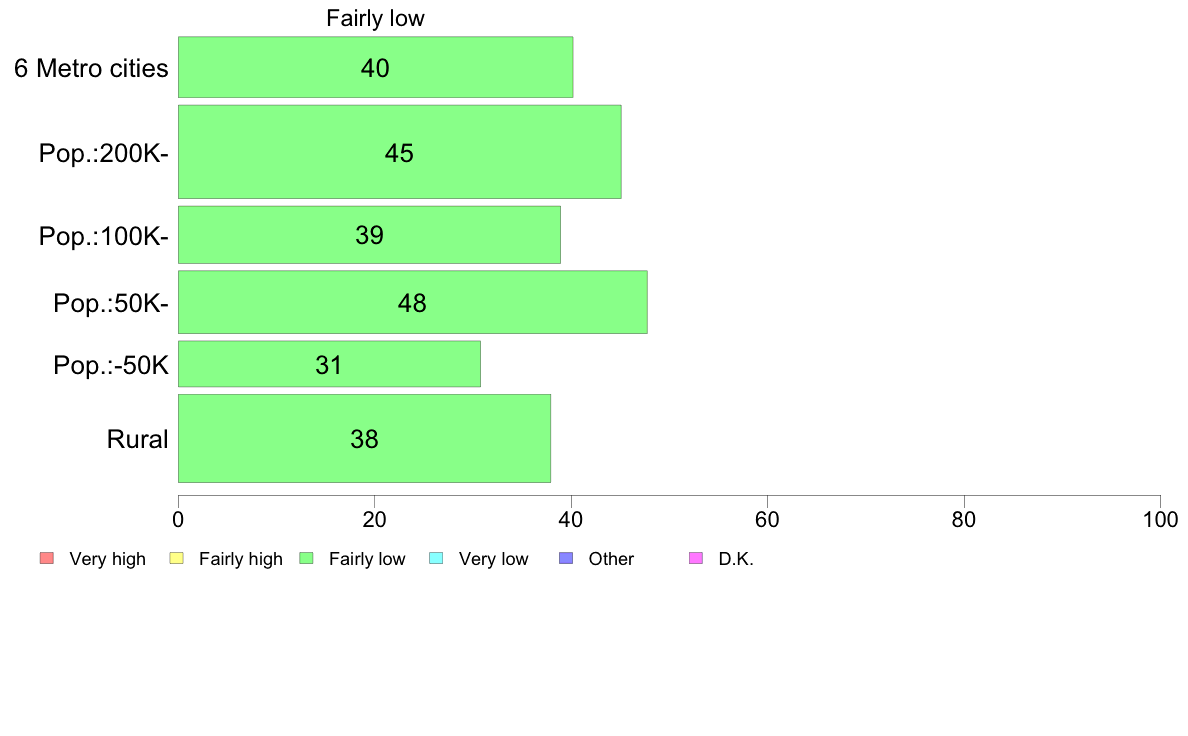Click the yellow Fairly high legend swatch
1188x736 pixels.
tap(177, 559)
